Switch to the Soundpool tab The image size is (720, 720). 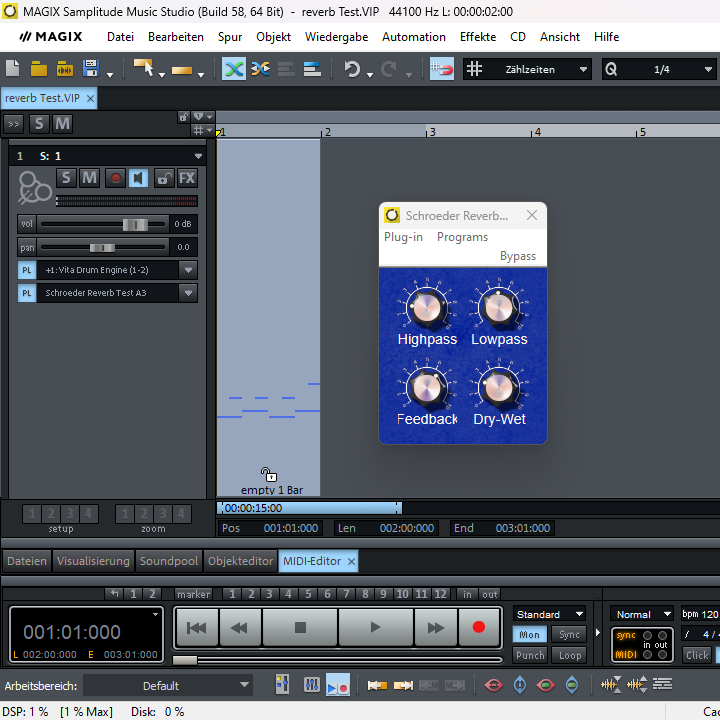(x=169, y=561)
